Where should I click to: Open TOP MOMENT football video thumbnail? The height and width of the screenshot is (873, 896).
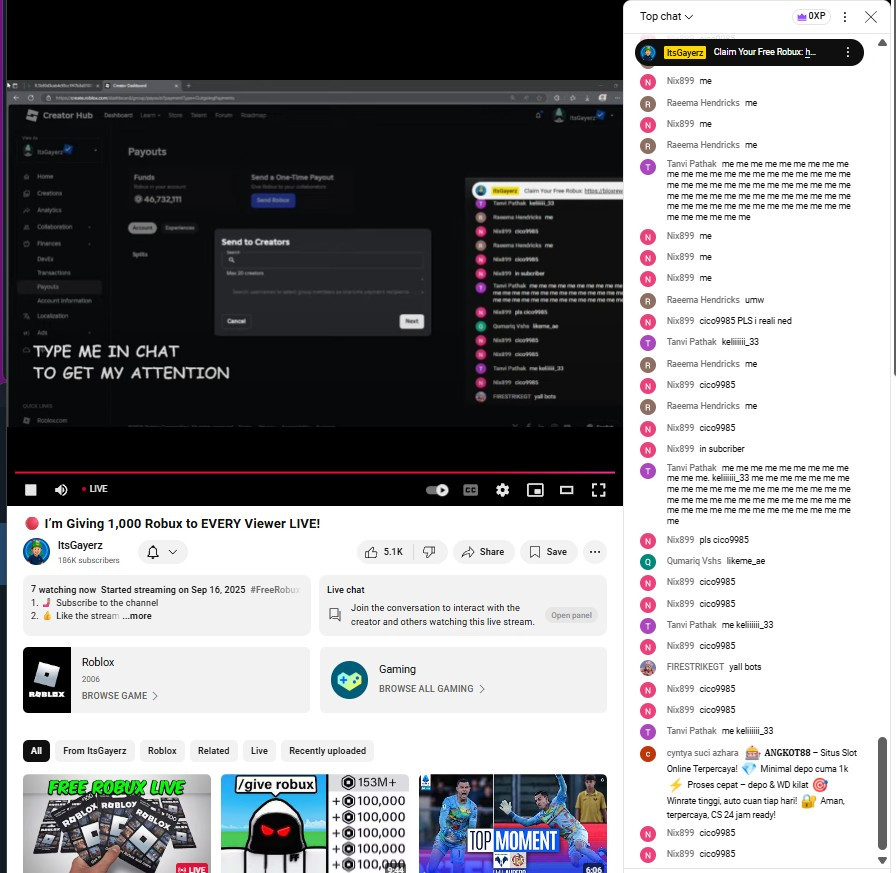[513, 823]
